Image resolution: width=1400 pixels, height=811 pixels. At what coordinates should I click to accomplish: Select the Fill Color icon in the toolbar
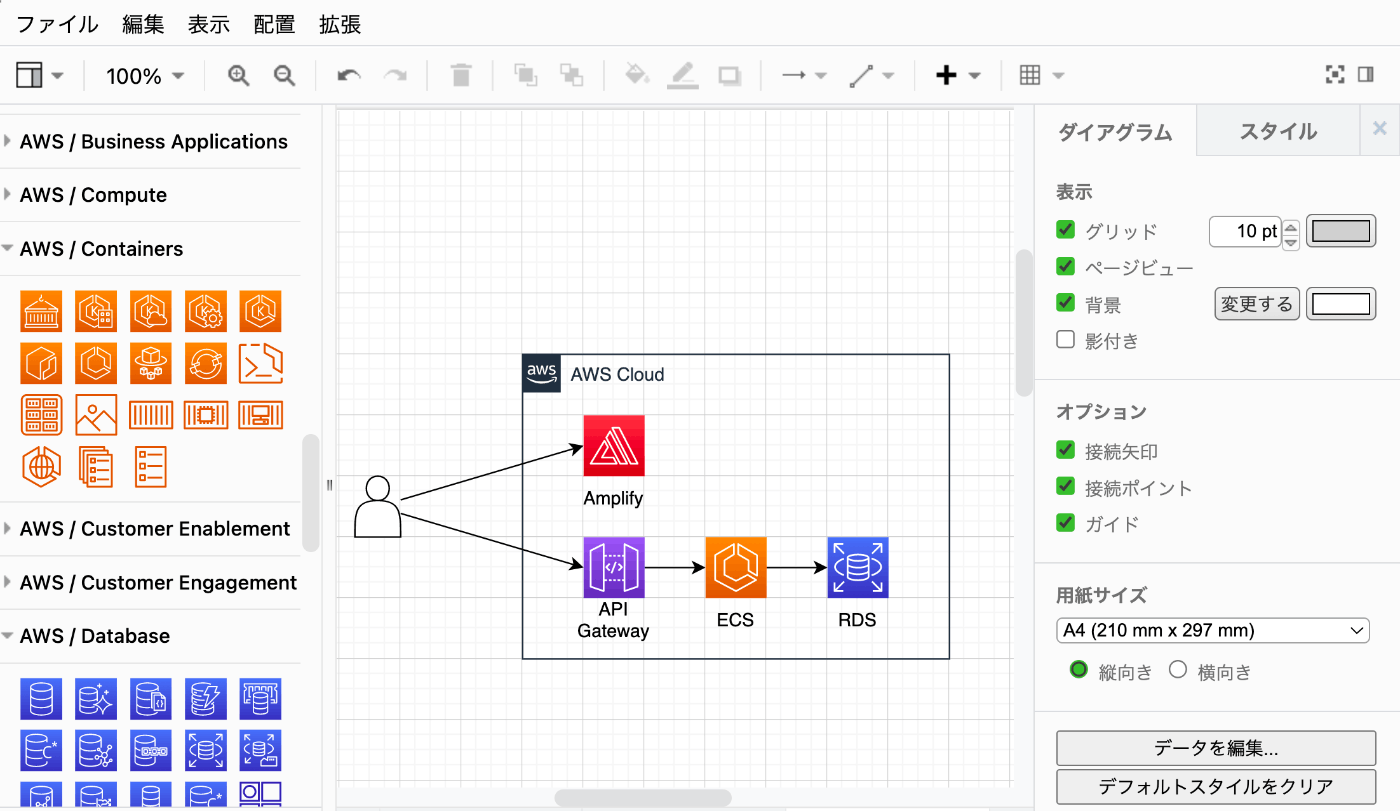pyautogui.click(x=637, y=75)
